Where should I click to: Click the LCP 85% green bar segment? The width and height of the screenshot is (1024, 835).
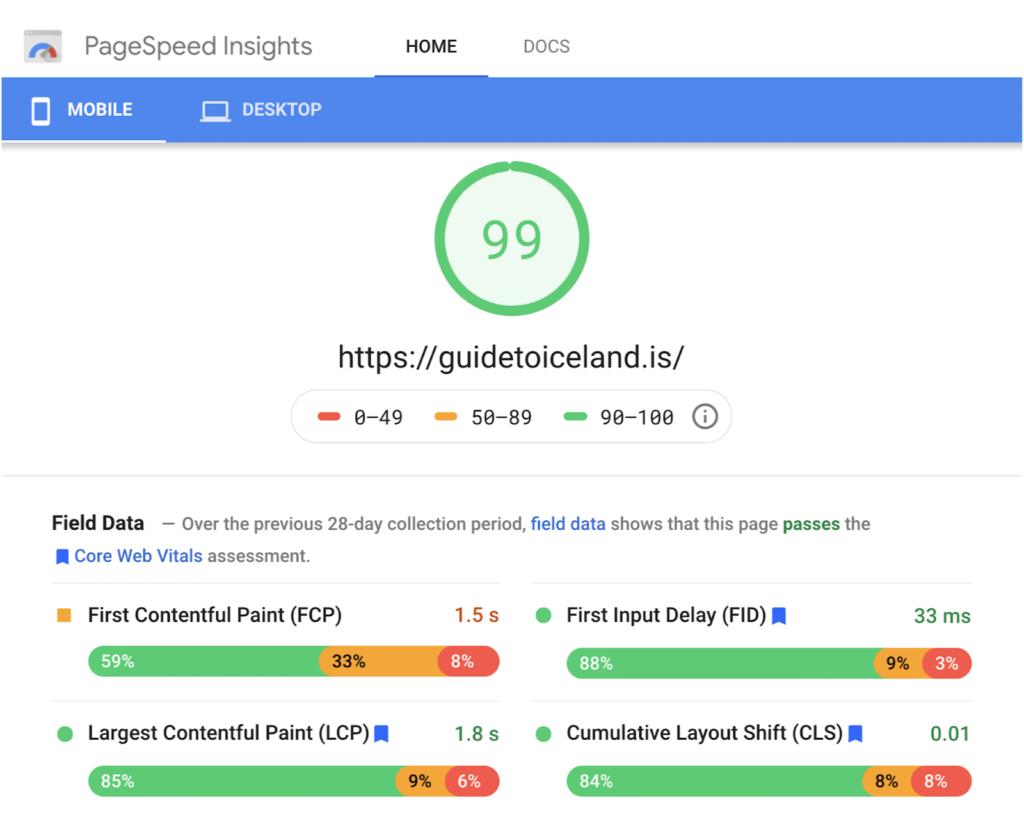tap(243, 781)
